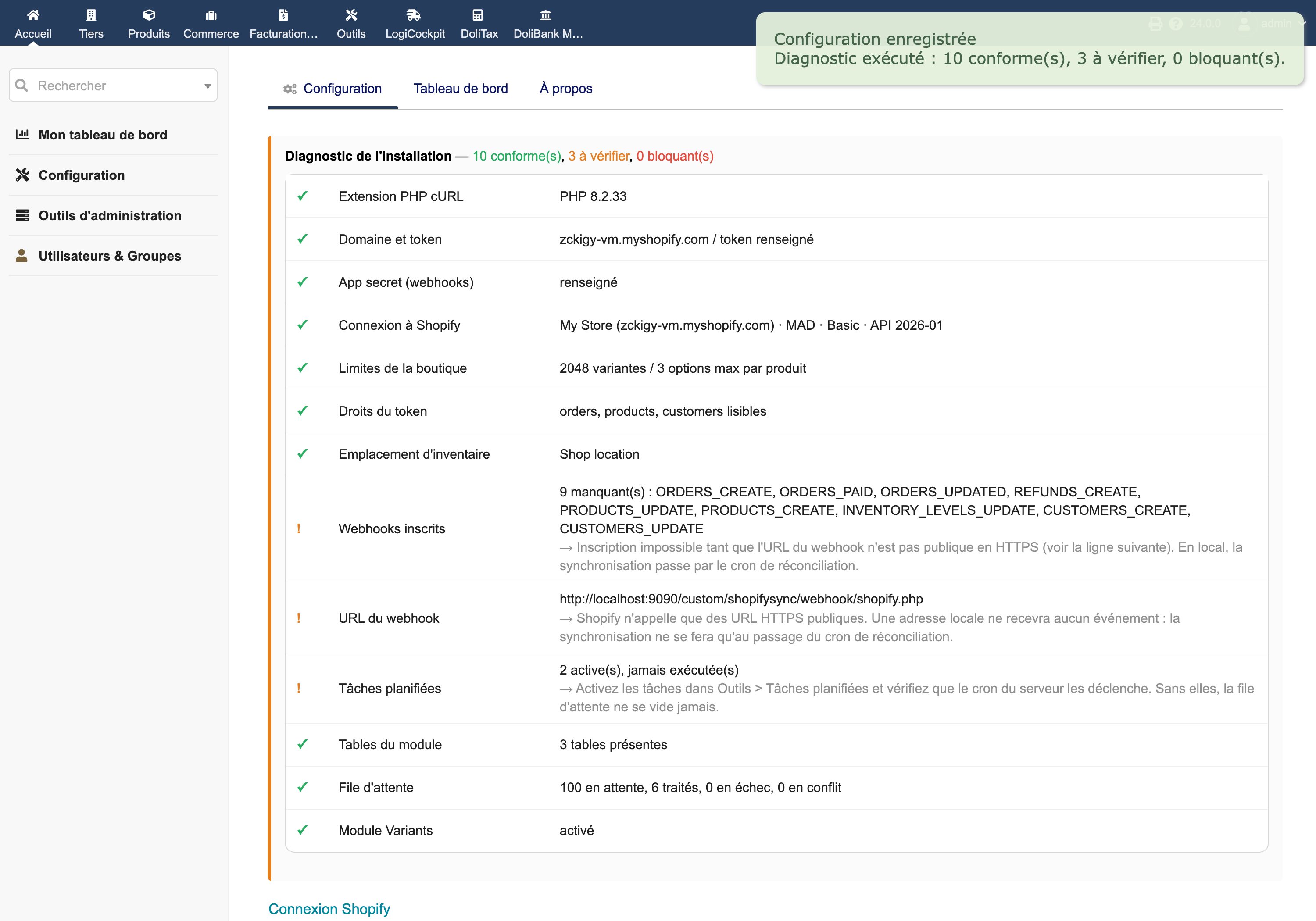Open the LogiCockpit truck icon

pyautogui.click(x=414, y=15)
